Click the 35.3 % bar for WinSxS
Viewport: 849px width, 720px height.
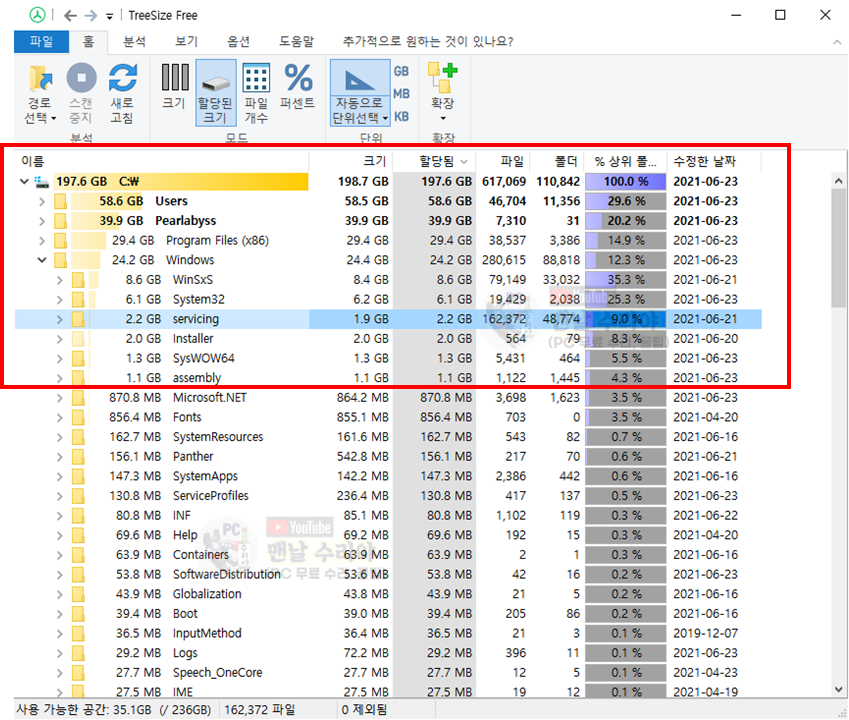(625, 280)
